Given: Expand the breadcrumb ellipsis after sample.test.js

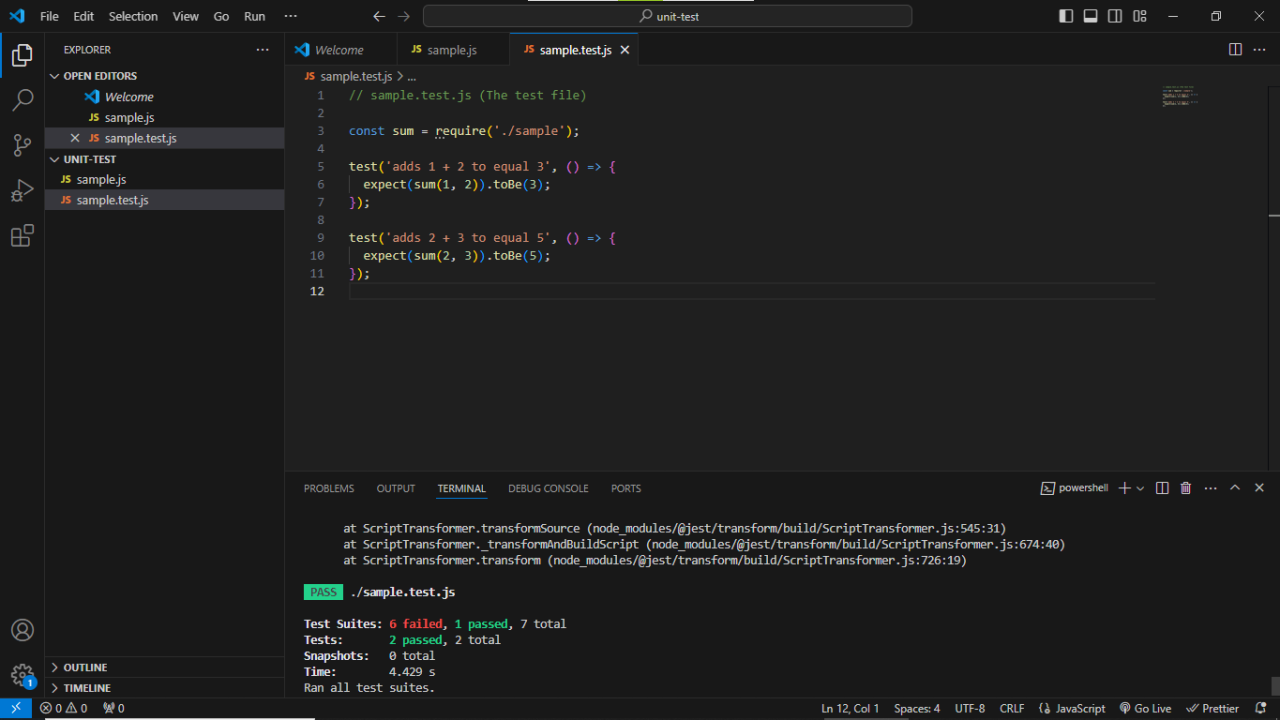Looking at the screenshot, I should (411, 76).
